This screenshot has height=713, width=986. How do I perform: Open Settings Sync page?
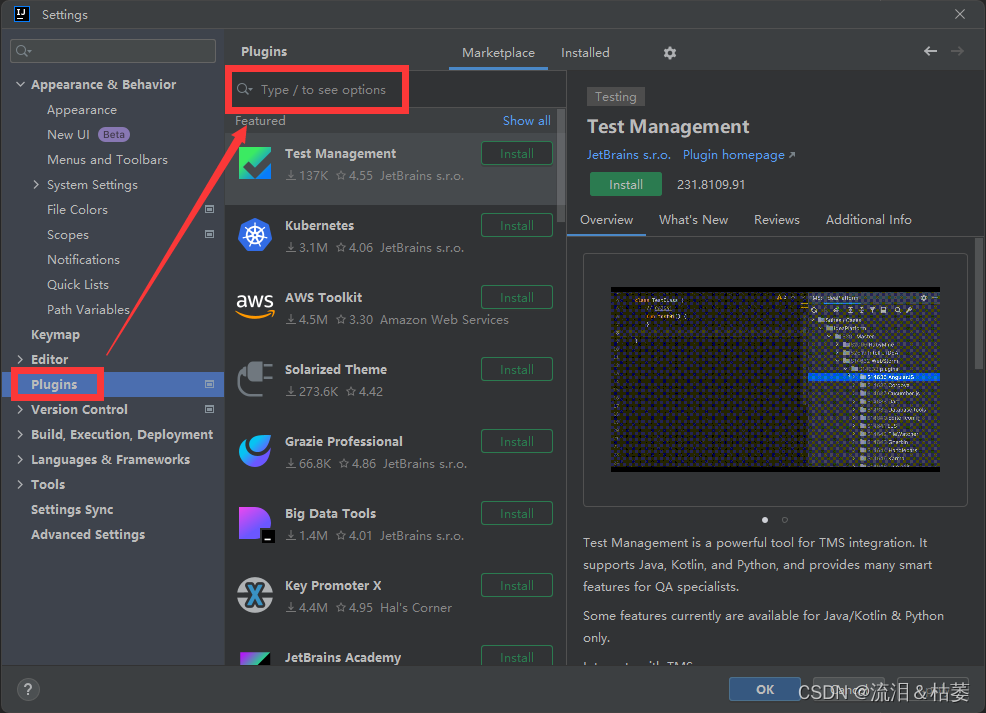click(x=72, y=509)
